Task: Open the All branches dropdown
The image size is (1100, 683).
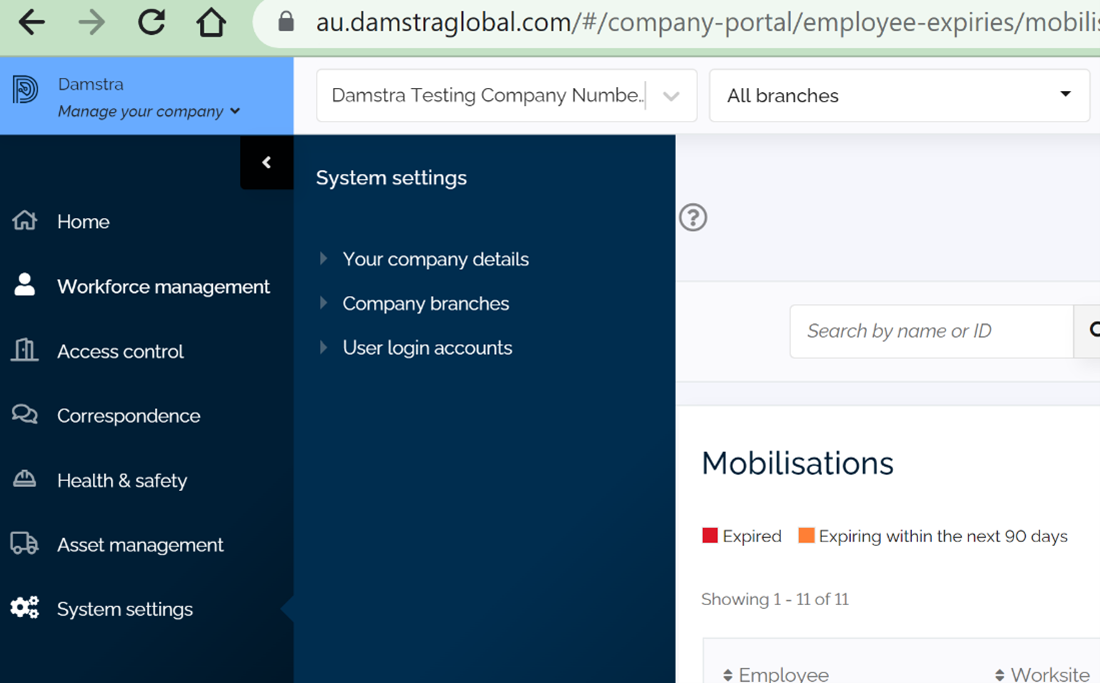Action: [898, 95]
